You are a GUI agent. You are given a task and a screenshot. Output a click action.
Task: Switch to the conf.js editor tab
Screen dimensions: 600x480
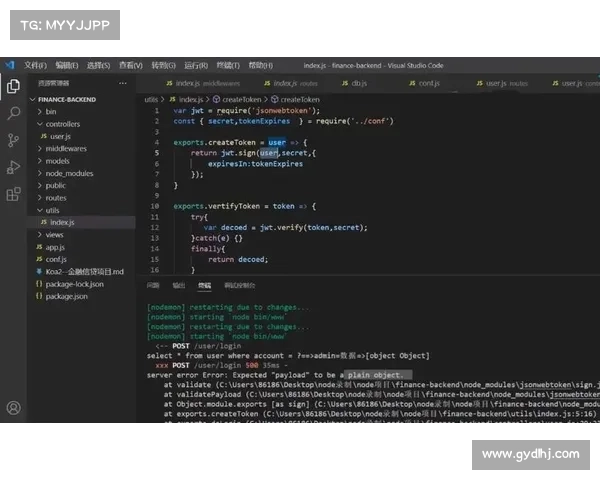[x=428, y=84]
